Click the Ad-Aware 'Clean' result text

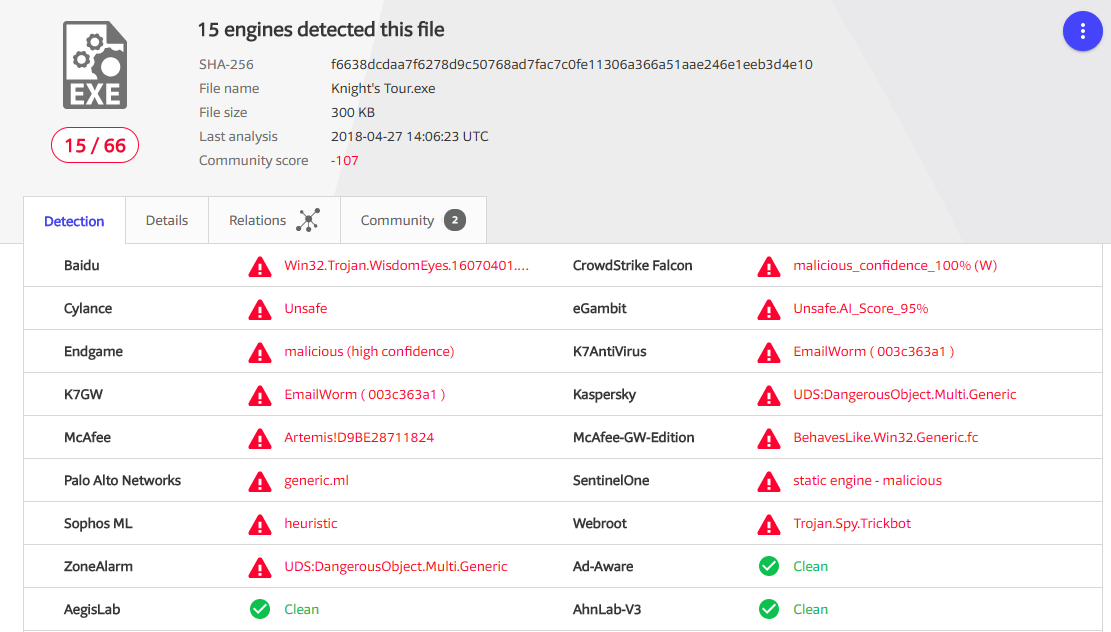click(x=811, y=567)
